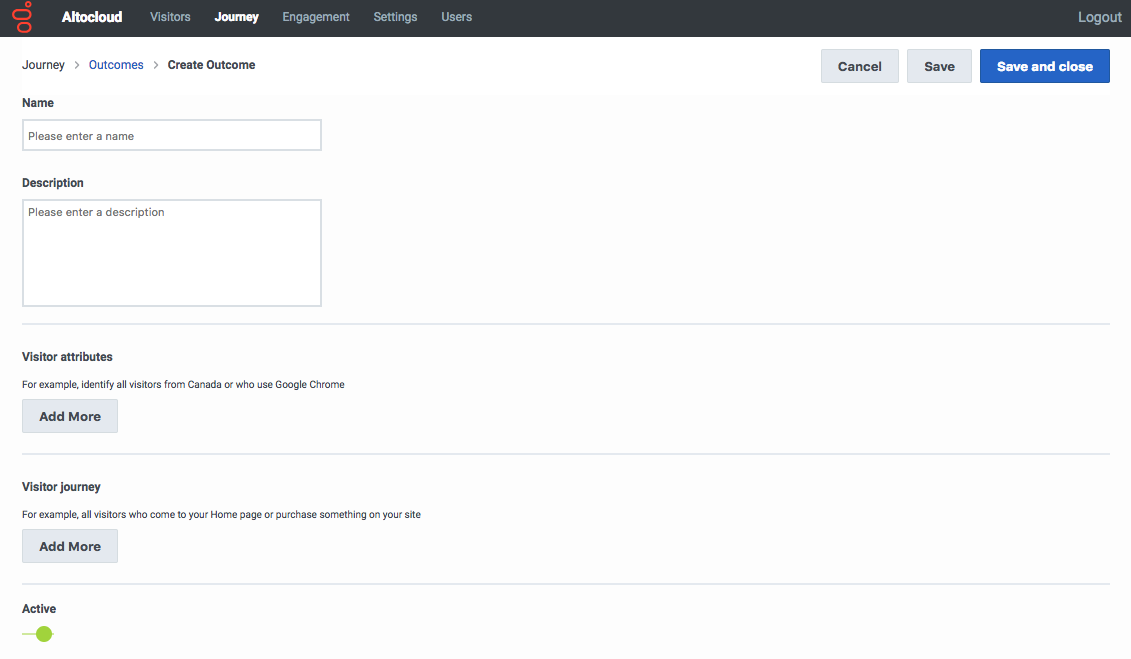1131x659 pixels.
Task: Open the Settings menu
Action: [395, 17]
